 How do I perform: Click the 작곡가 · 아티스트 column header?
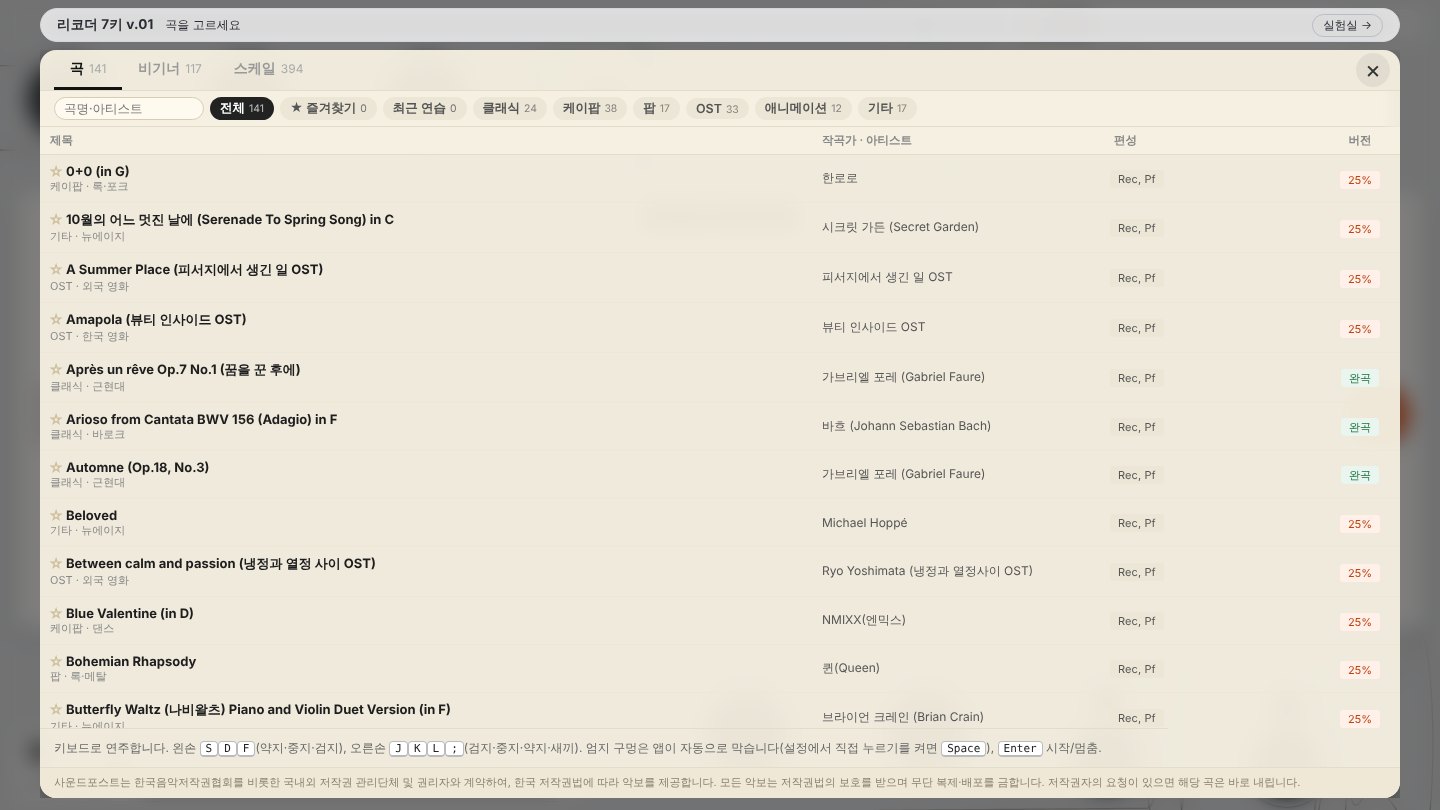point(866,140)
